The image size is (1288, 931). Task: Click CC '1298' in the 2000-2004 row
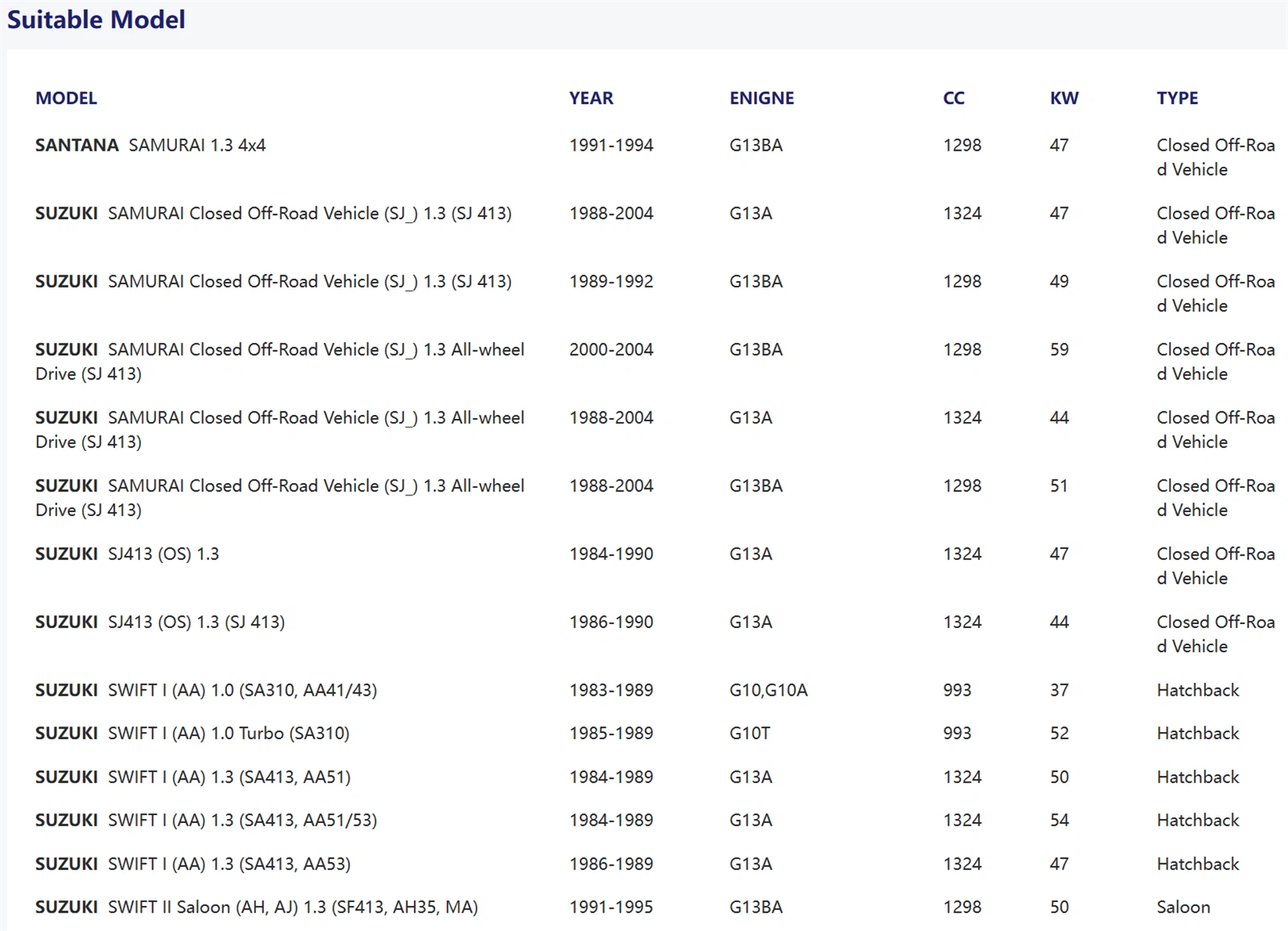pyautogui.click(x=962, y=350)
